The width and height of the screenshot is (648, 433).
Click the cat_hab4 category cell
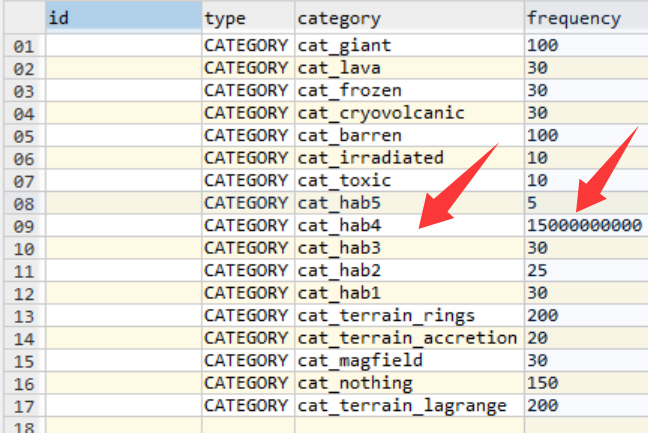pyautogui.click(x=410, y=226)
